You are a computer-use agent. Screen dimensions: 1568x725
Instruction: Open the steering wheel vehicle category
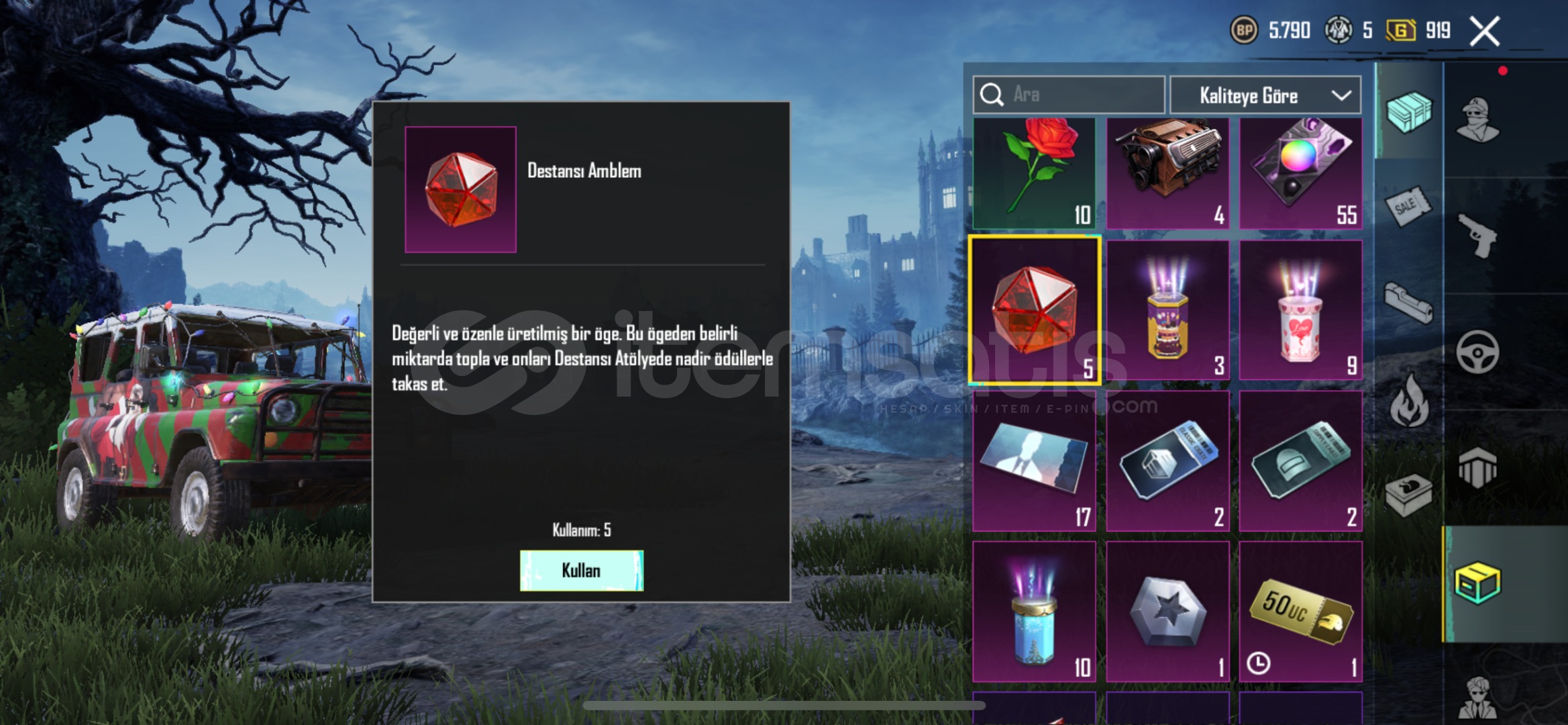1477,352
